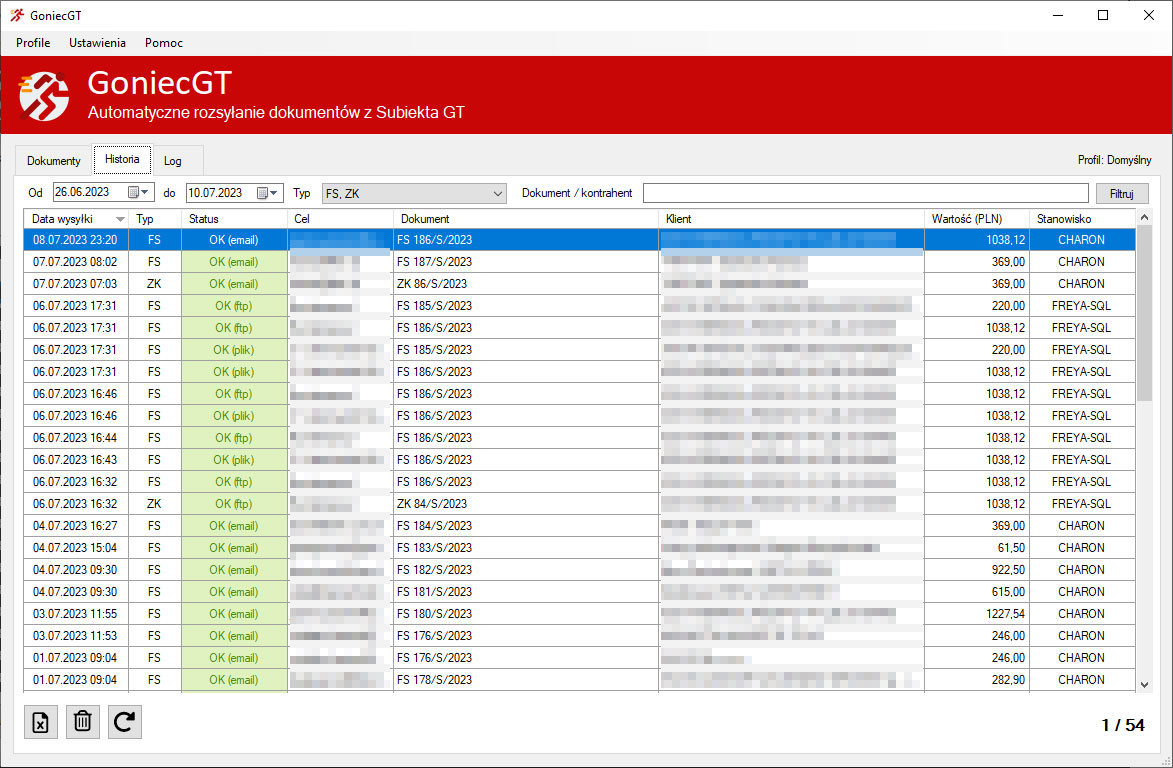This screenshot has height=768, width=1173.
Task: Click the 1 / 54 page counter
Action: (x=1123, y=725)
